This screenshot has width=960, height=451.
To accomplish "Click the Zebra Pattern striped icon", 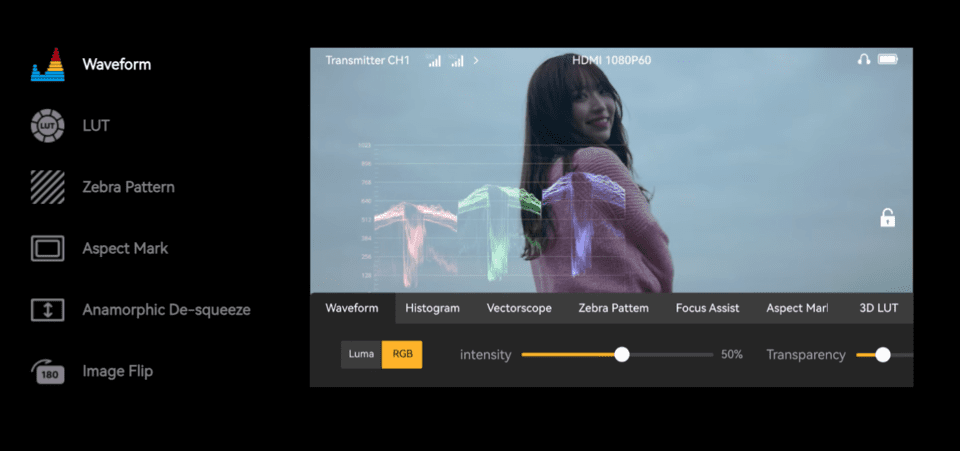I will tap(47, 187).
